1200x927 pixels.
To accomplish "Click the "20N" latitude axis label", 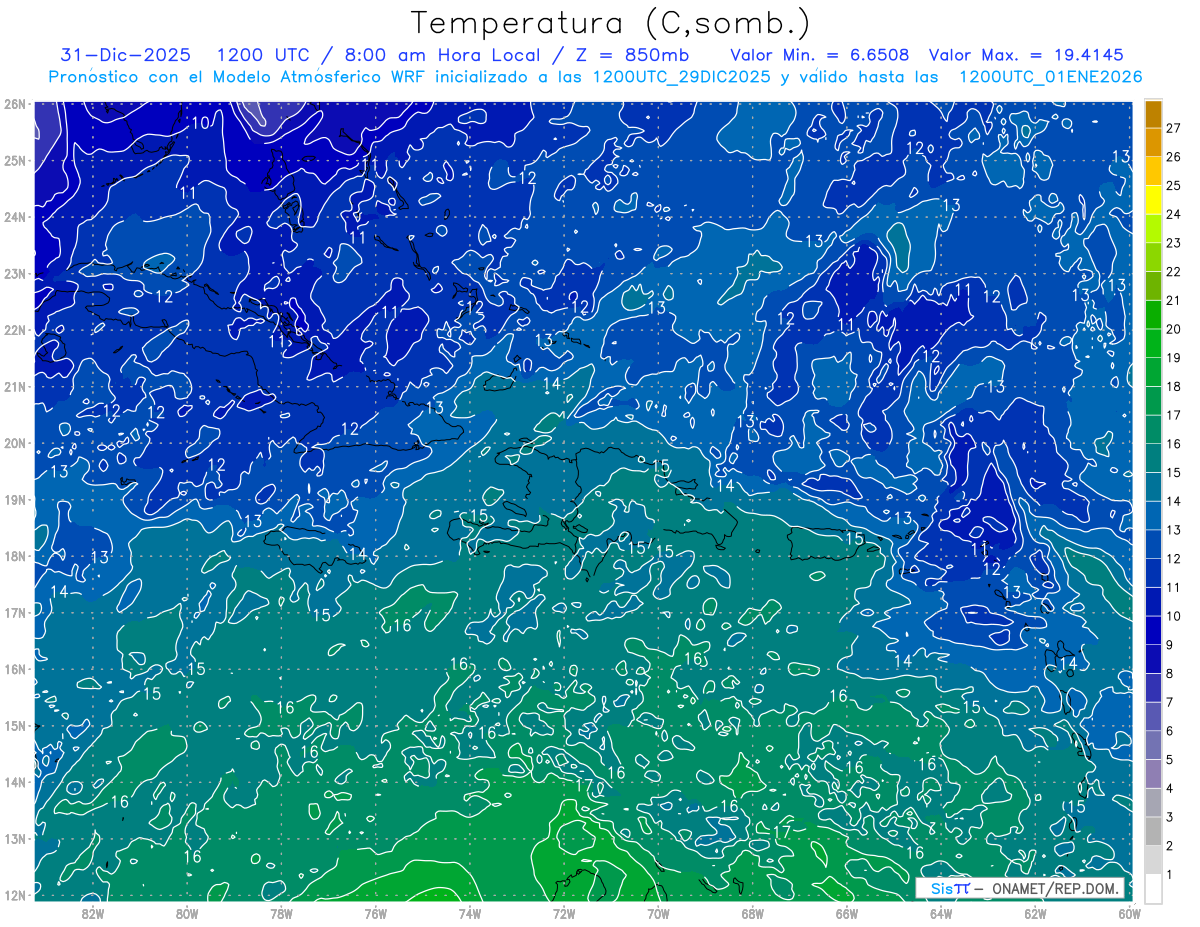I will coord(15,443).
